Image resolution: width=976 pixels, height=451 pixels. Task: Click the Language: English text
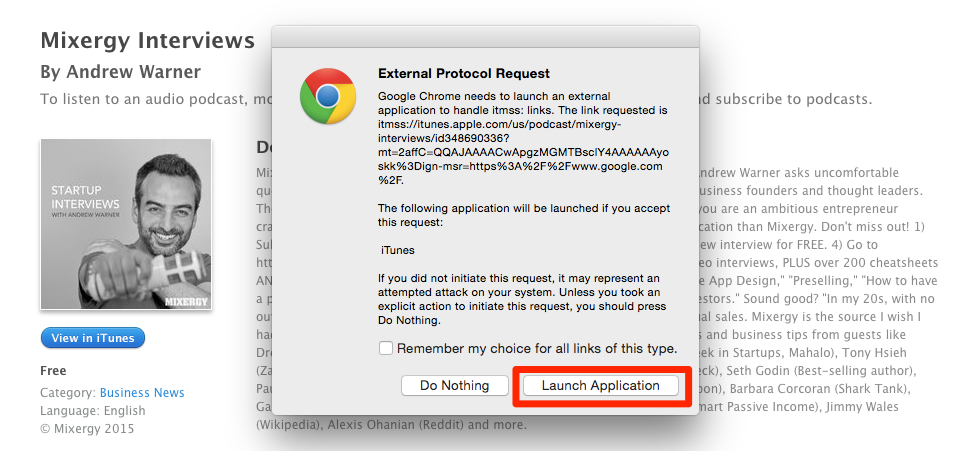click(x=93, y=411)
